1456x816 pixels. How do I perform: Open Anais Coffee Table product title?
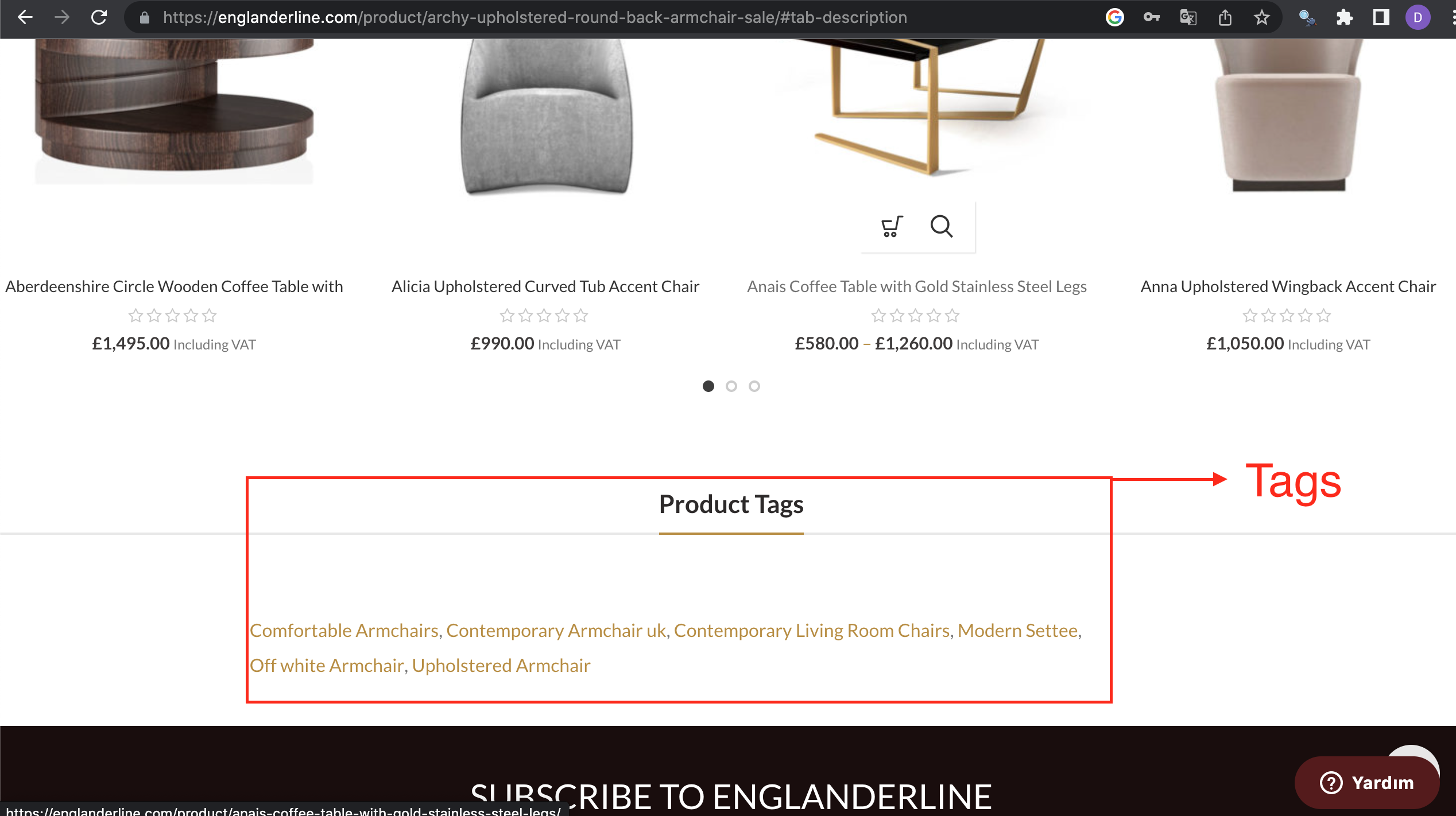click(x=917, y=286)
